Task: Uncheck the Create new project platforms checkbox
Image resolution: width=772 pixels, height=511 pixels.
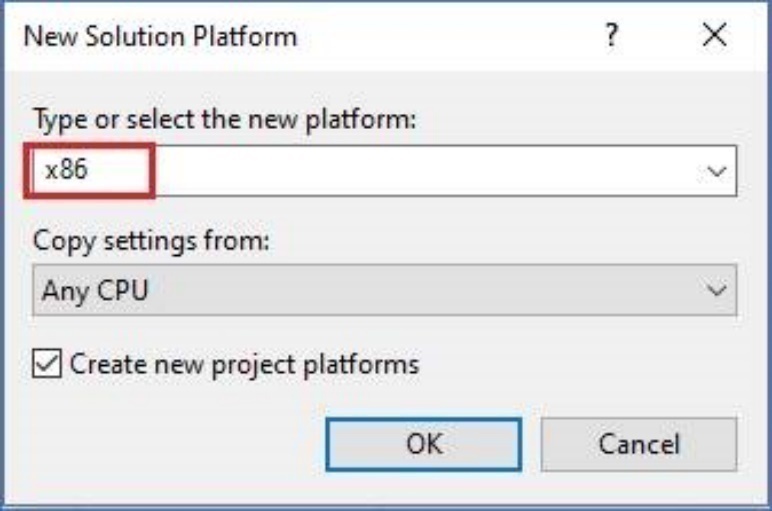Action: click(x=46, y=364)
